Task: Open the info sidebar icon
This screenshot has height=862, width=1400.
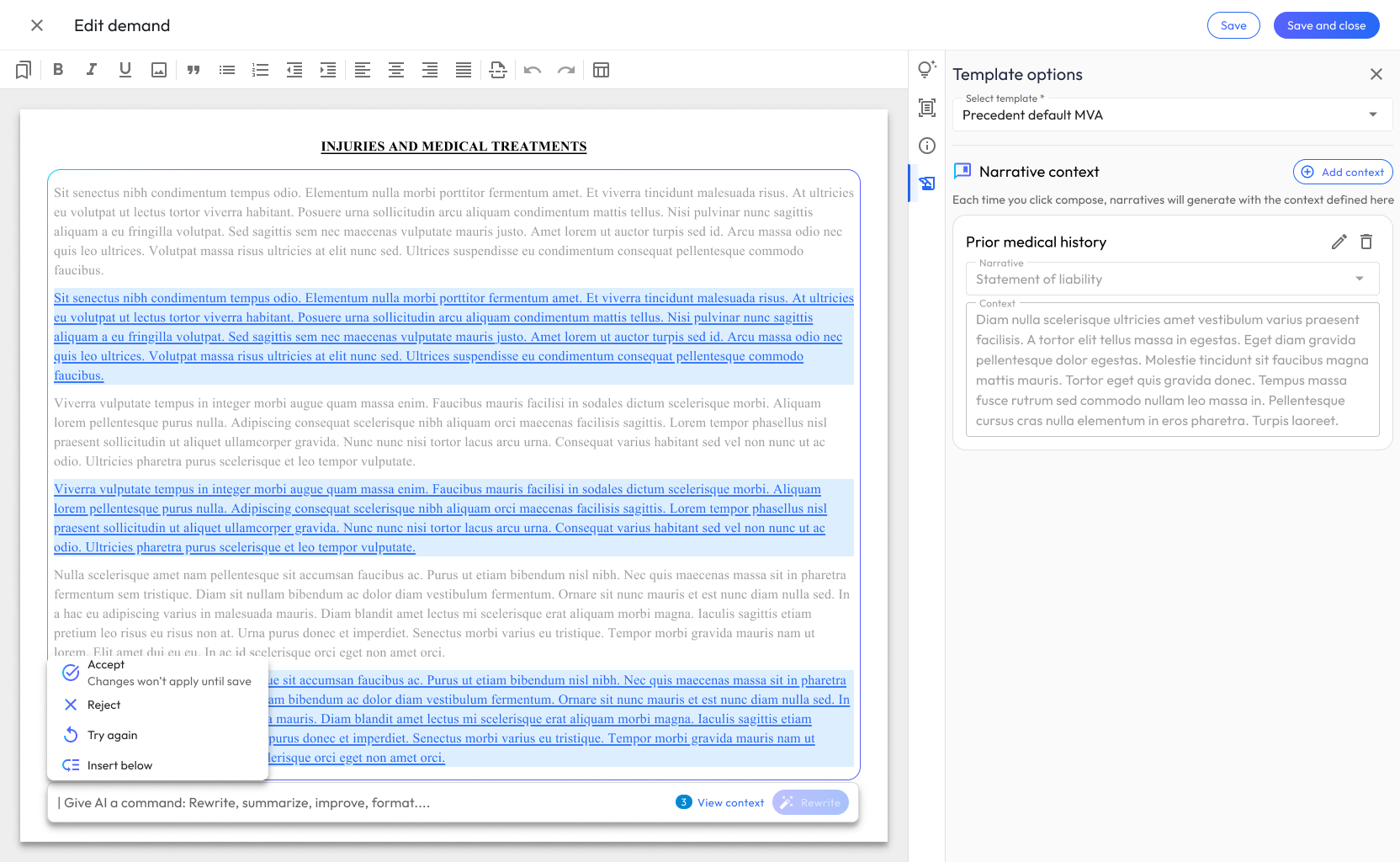Action: (x=927, y=146)
